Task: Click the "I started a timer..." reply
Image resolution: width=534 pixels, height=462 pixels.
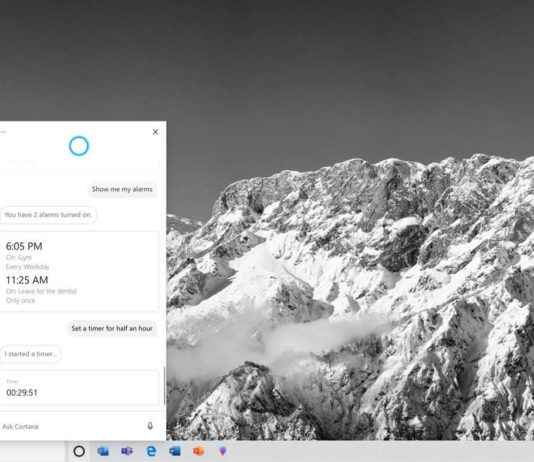Action: point(31,354)
